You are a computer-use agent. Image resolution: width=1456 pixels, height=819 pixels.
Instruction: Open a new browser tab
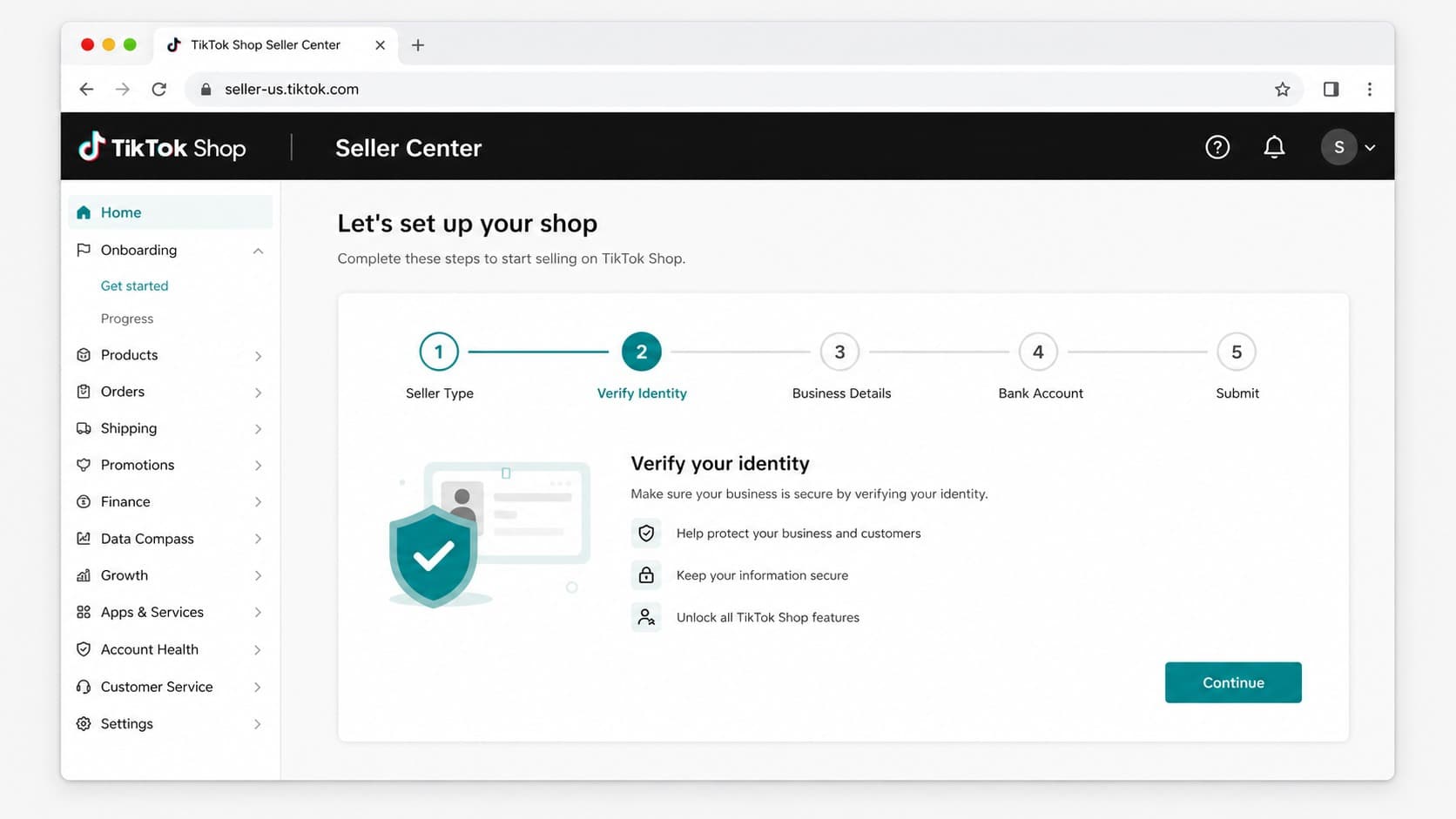point(418,45)
